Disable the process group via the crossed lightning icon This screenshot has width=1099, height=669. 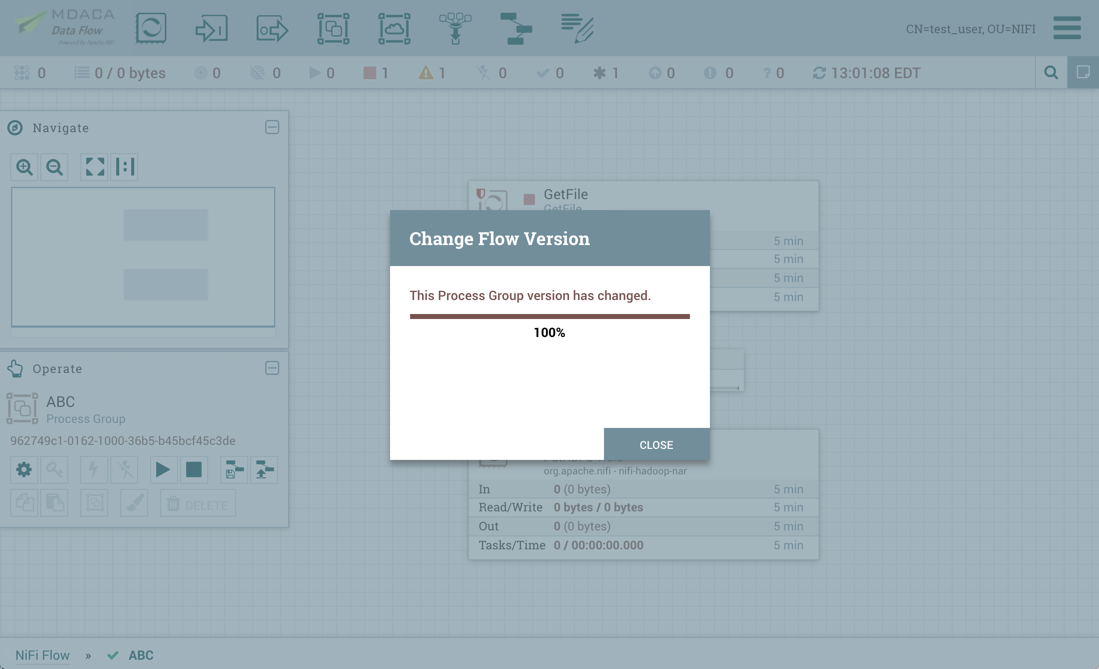[122, 469]
